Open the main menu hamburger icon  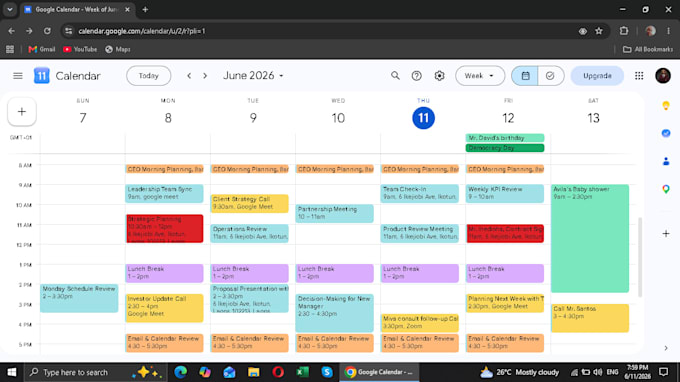[x=18, y=76]
